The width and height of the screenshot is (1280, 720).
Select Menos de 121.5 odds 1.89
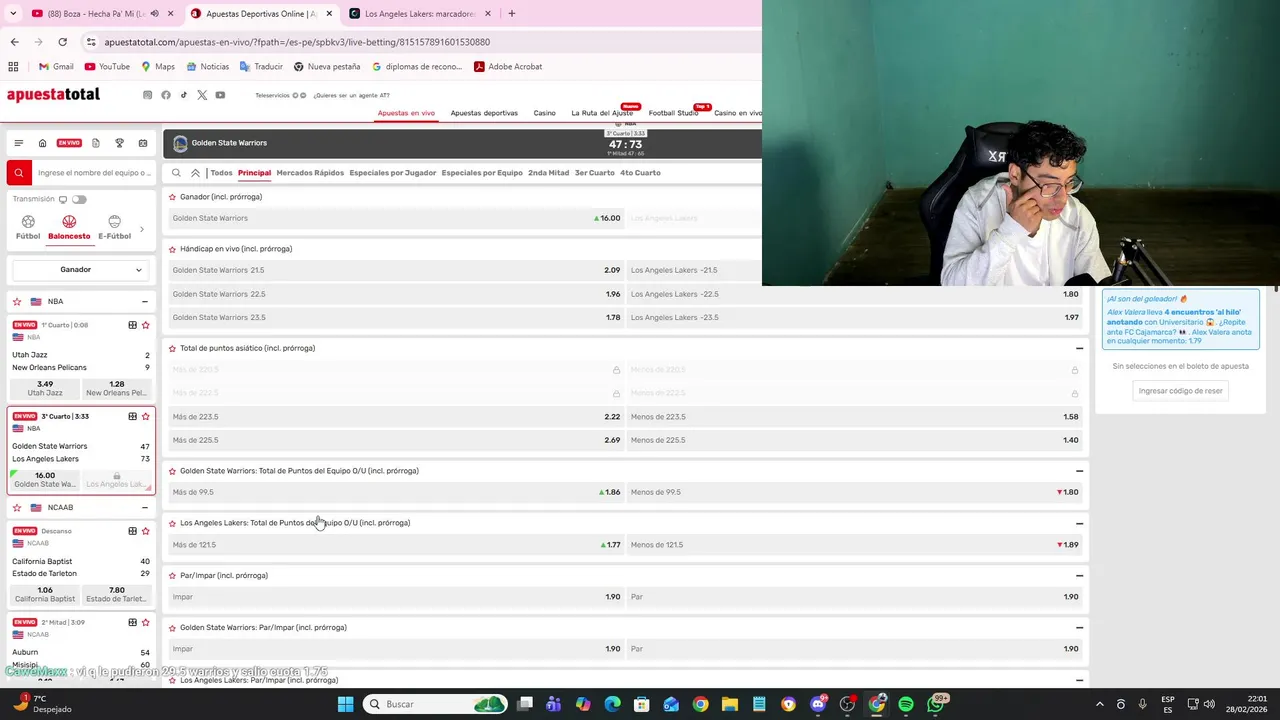point(855,545)
